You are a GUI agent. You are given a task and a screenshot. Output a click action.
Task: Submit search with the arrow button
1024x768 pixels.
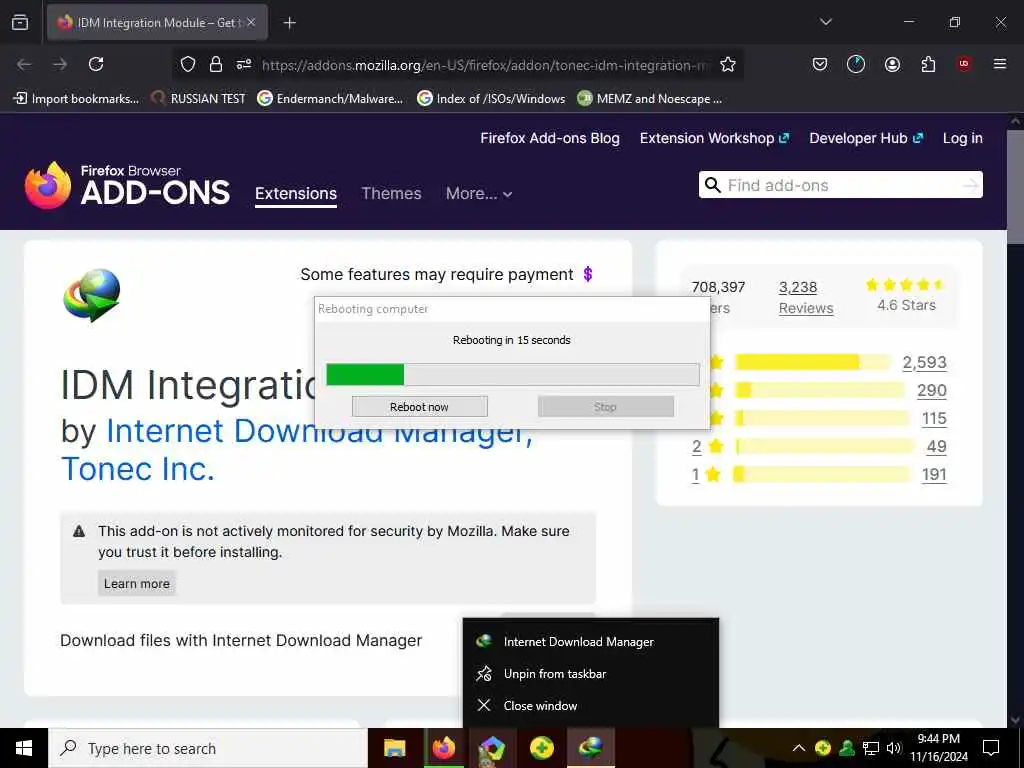point(970,185)
